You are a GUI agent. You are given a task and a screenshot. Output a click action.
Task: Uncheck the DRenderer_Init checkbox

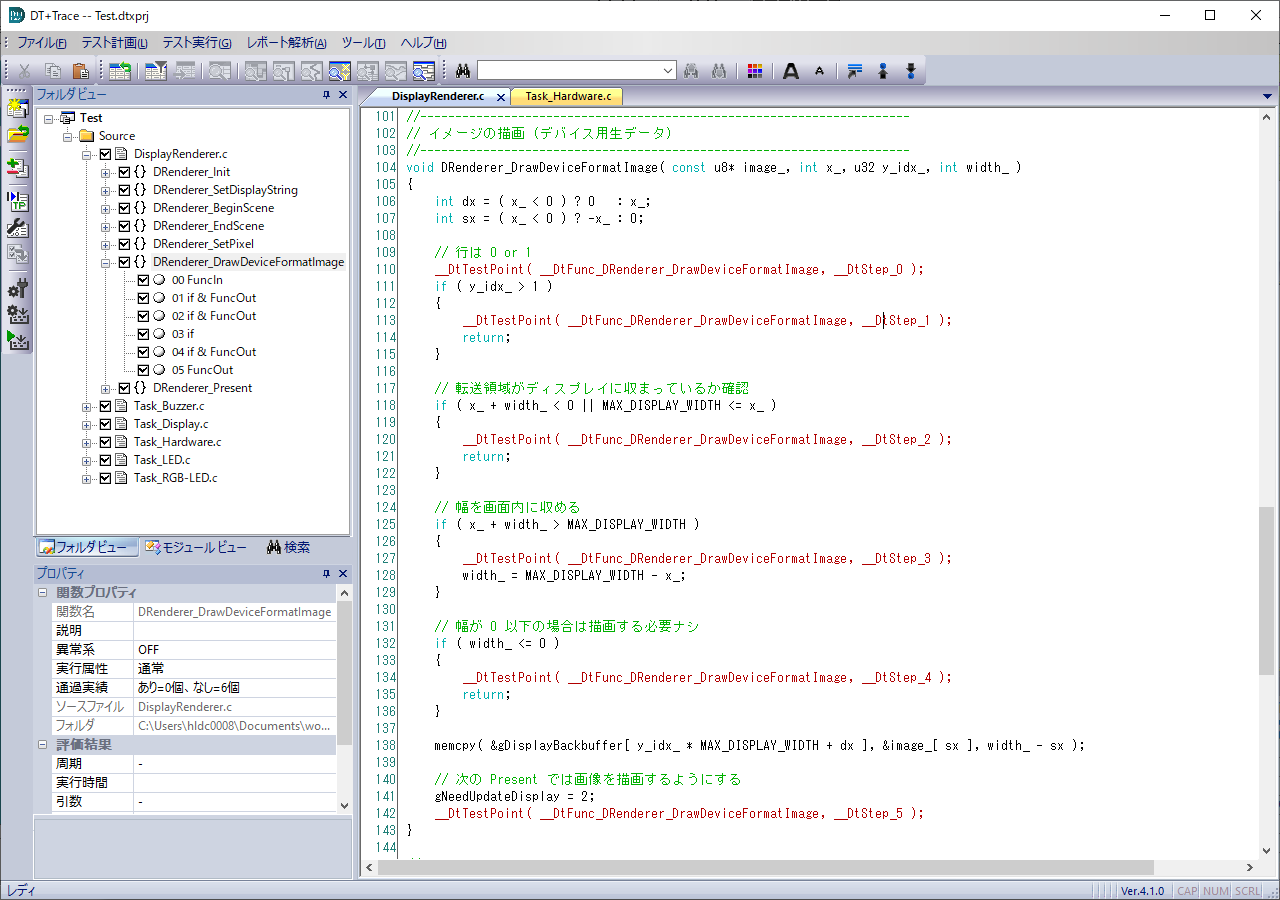(x=125, y=172)
